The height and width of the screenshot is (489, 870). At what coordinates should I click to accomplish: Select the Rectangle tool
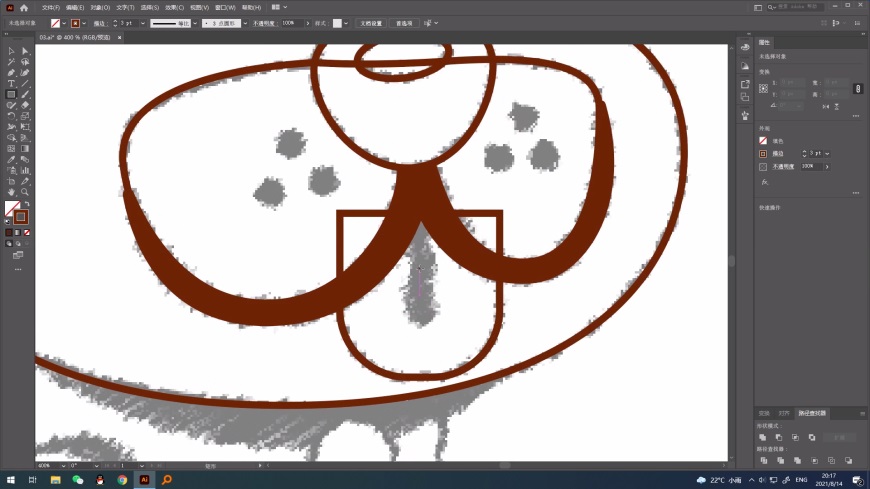point(11,94)
